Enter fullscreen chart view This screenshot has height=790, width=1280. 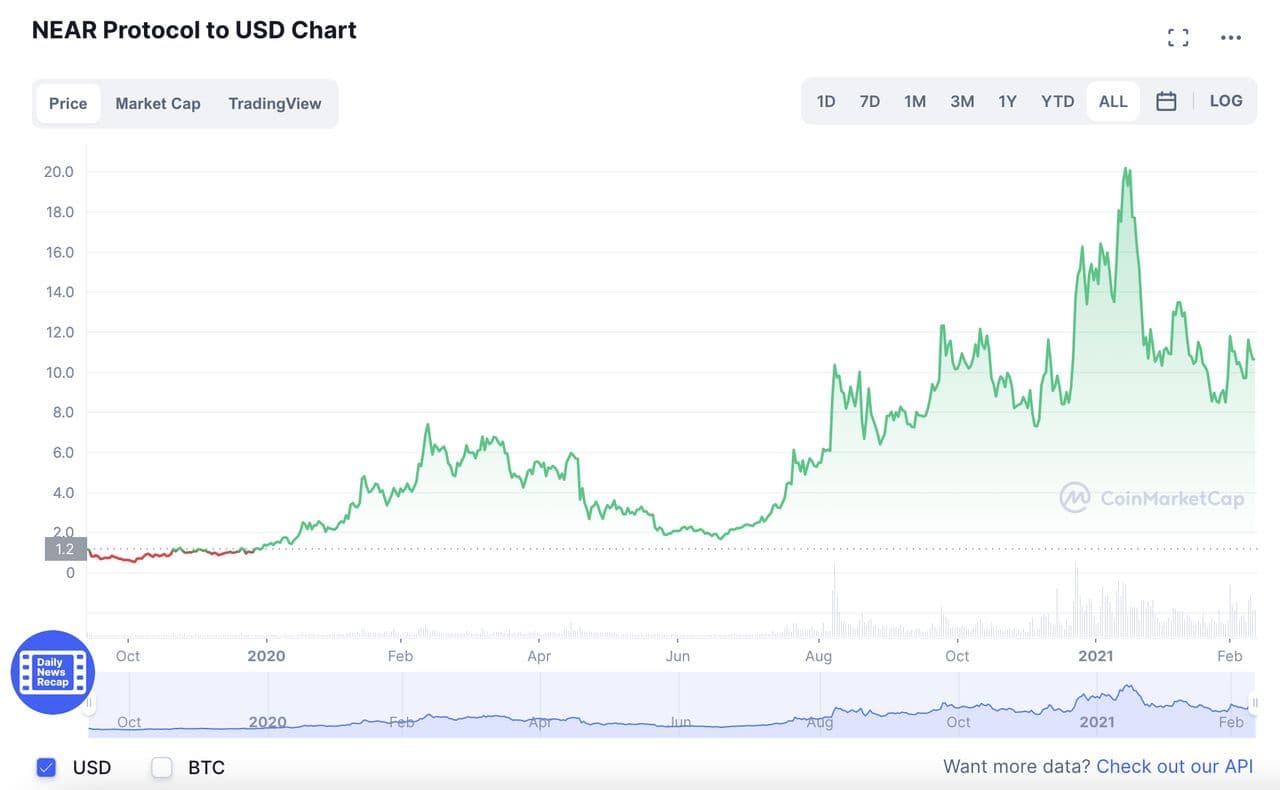[1178, 38]
